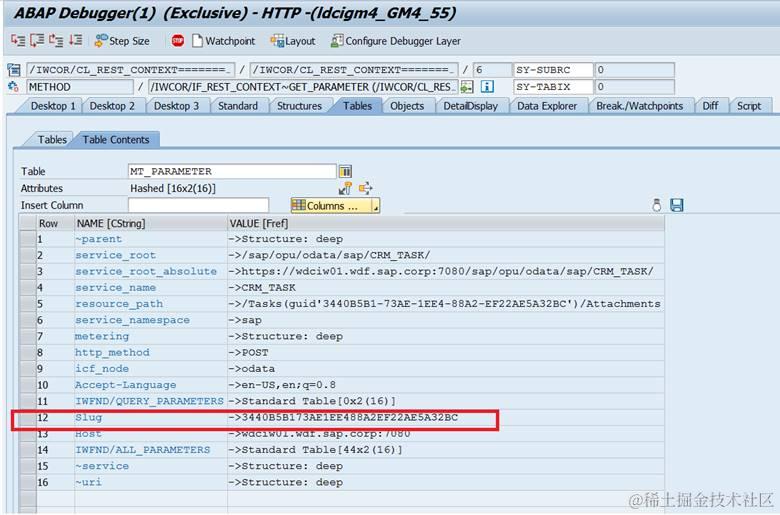This screenshot has height=515, width=780.
Task: Click the continue execution icon
Action: point(75,40)
